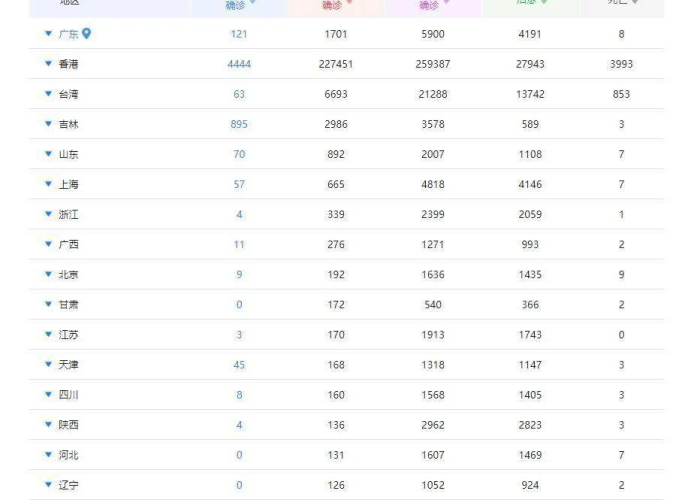This screenshot has width=700, height=500.
Task: Expand the 甘肃 row triangle
Action: coord(48,304)
